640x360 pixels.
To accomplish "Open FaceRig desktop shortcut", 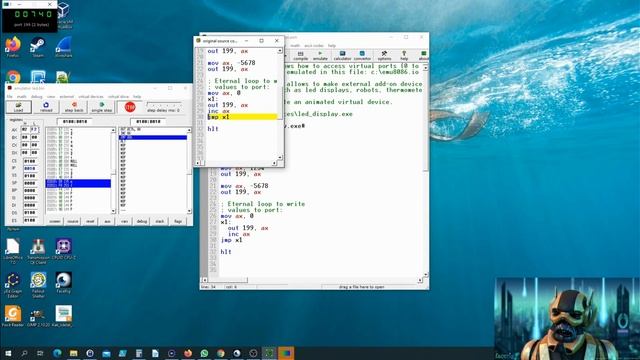I will [x=63, y=282].
